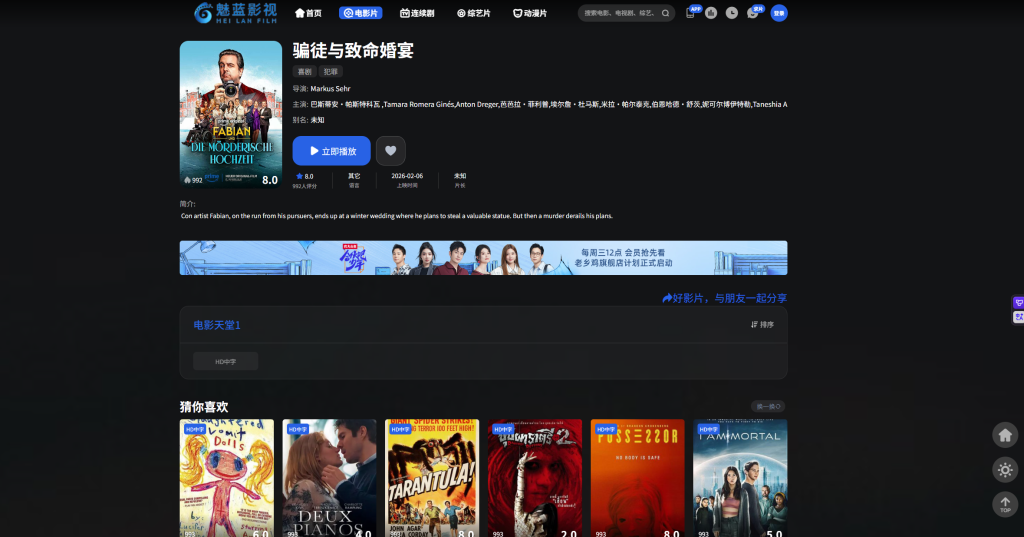Focus the movie search input field
The height and width of the screenshot is (537, 1024).
(x=620, y=13)
